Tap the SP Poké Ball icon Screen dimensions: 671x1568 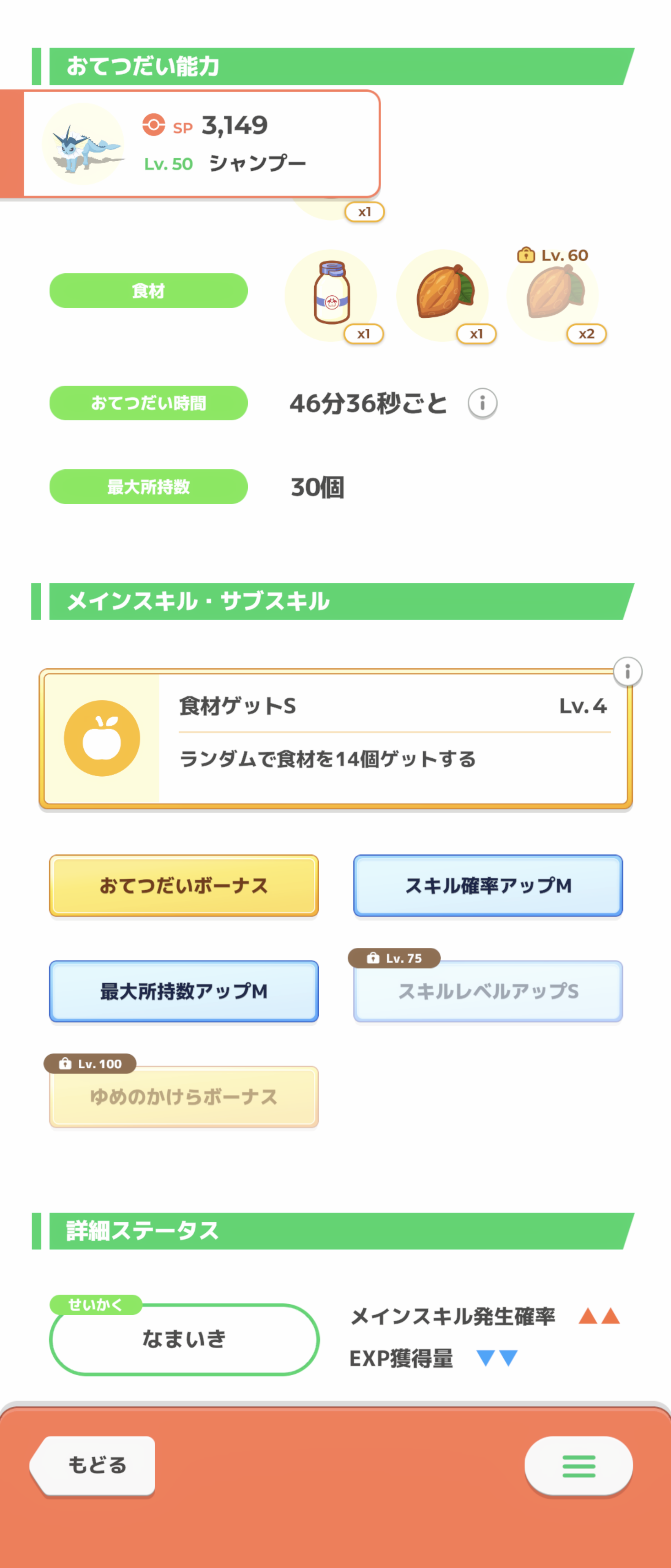(x=154, y=125)
